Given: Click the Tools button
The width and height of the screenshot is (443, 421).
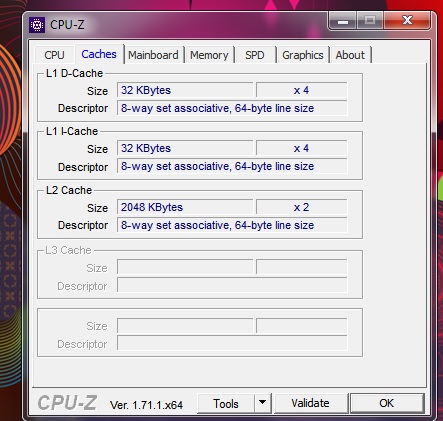Looking at the screenshot, I should (x=226, y=404).
